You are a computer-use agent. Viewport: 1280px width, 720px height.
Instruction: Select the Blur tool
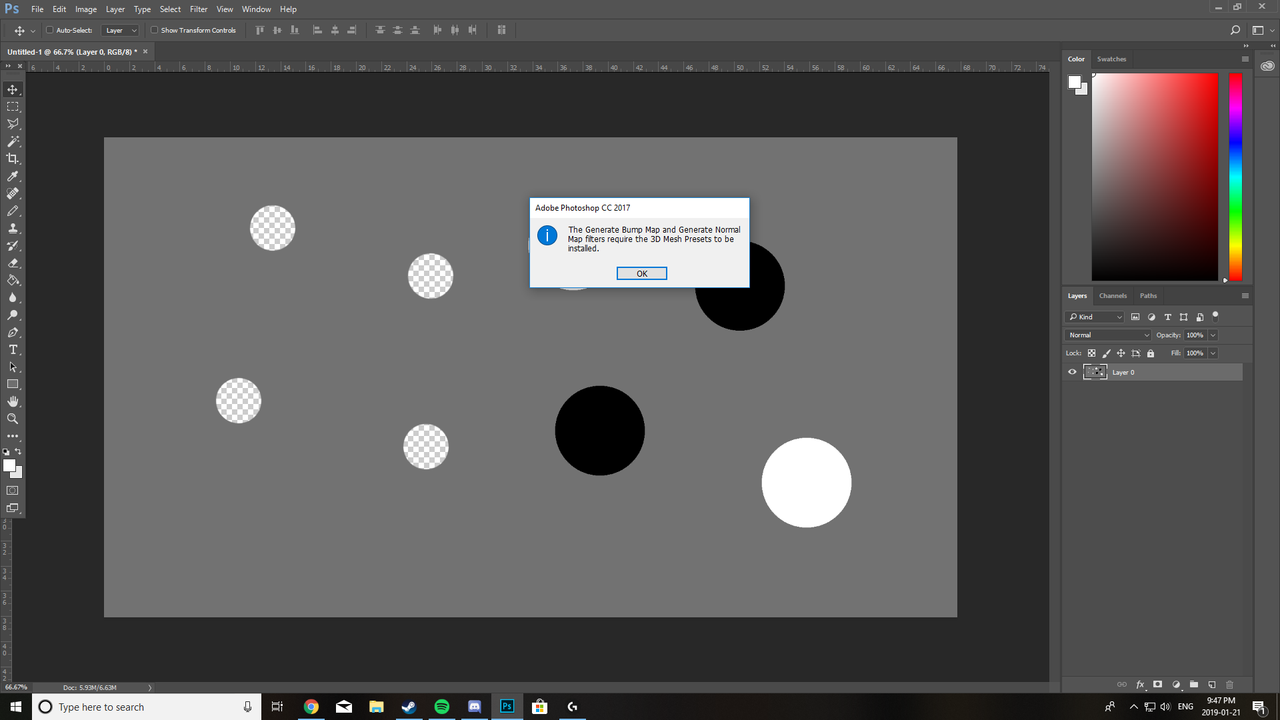[x=13, y=297]
